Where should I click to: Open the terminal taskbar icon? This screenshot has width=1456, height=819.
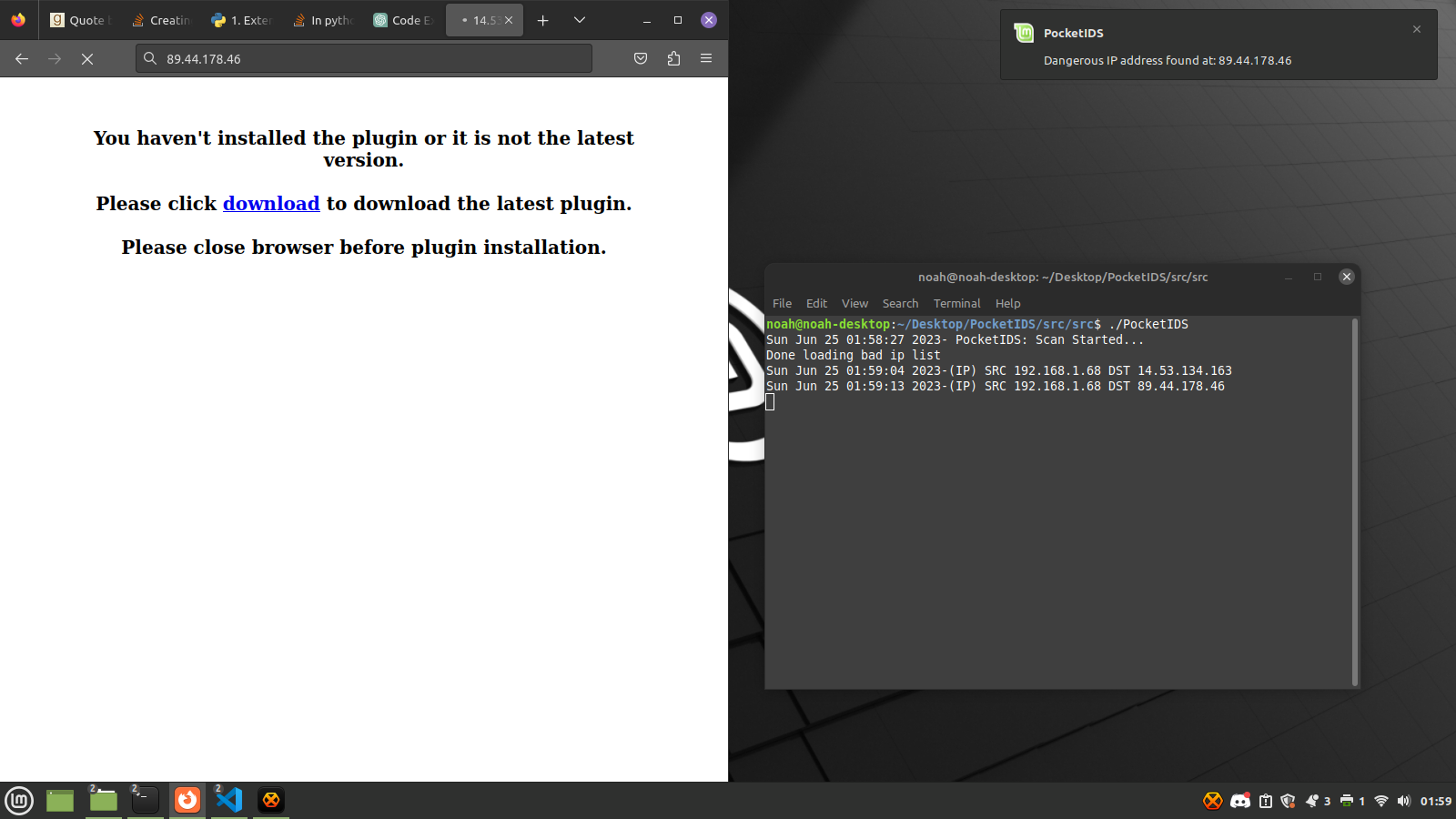(x=145, y=801)
